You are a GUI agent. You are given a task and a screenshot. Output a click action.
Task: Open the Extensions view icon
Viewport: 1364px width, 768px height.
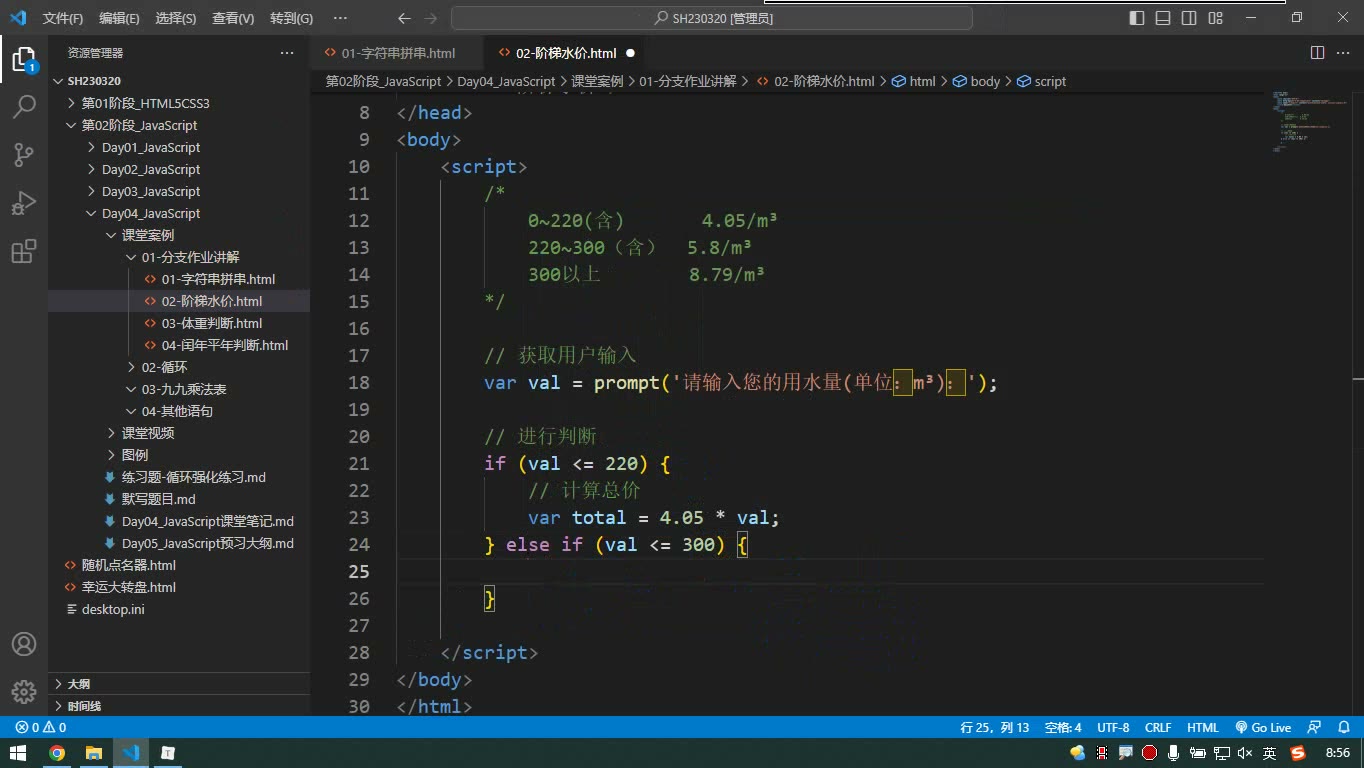[24, 251]
